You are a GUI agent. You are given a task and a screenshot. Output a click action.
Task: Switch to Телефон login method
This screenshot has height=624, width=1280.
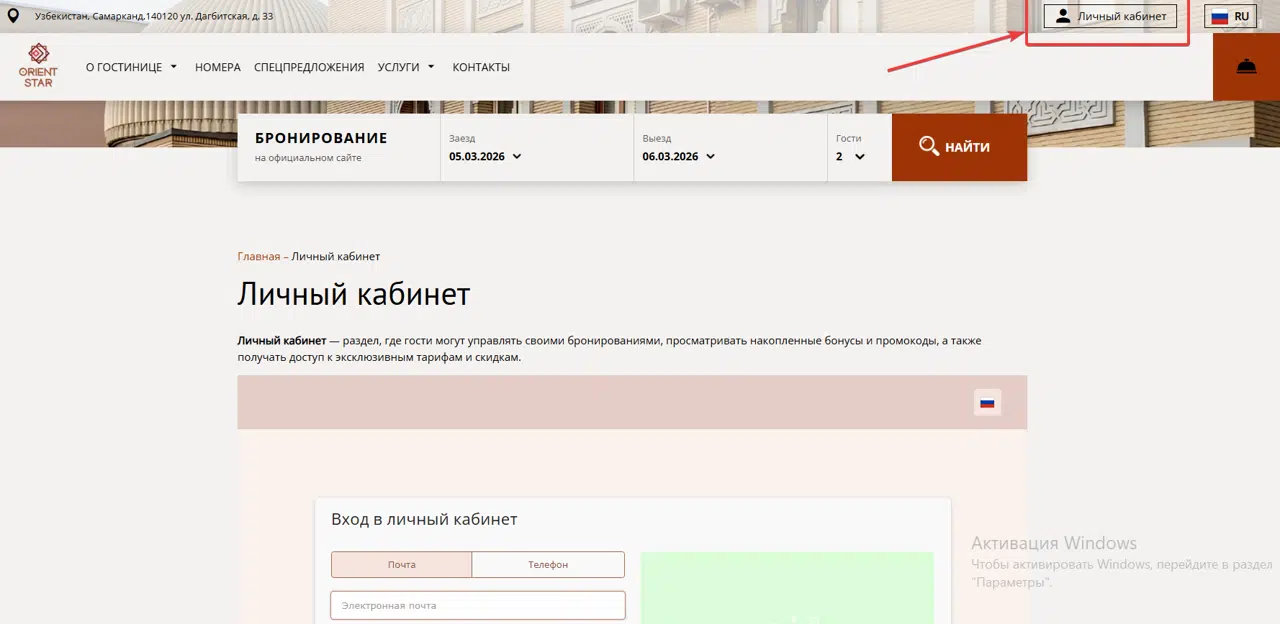point(548,565)
